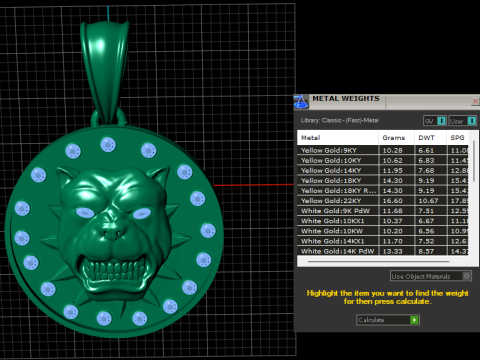Viewport: 480px width, 360px height.
Task: Click the Calculate button
Action: pyautogui.click(x=388, y=320)
